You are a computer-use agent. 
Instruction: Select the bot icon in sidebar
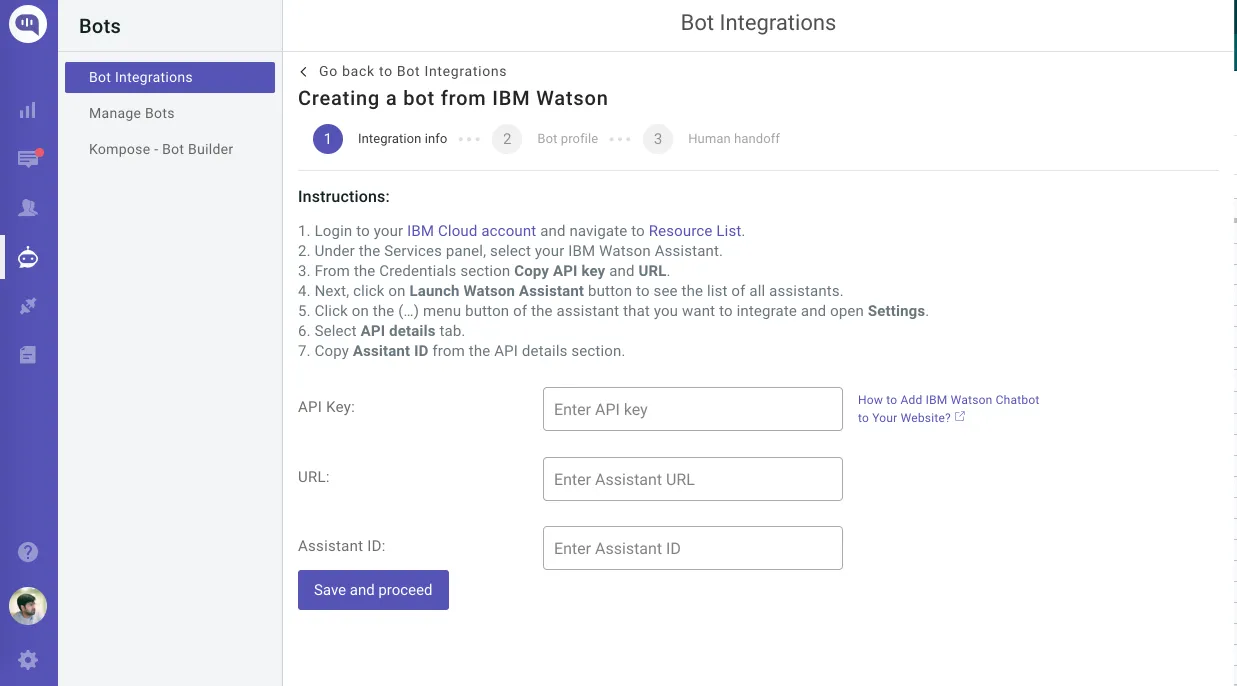point(28,258)
